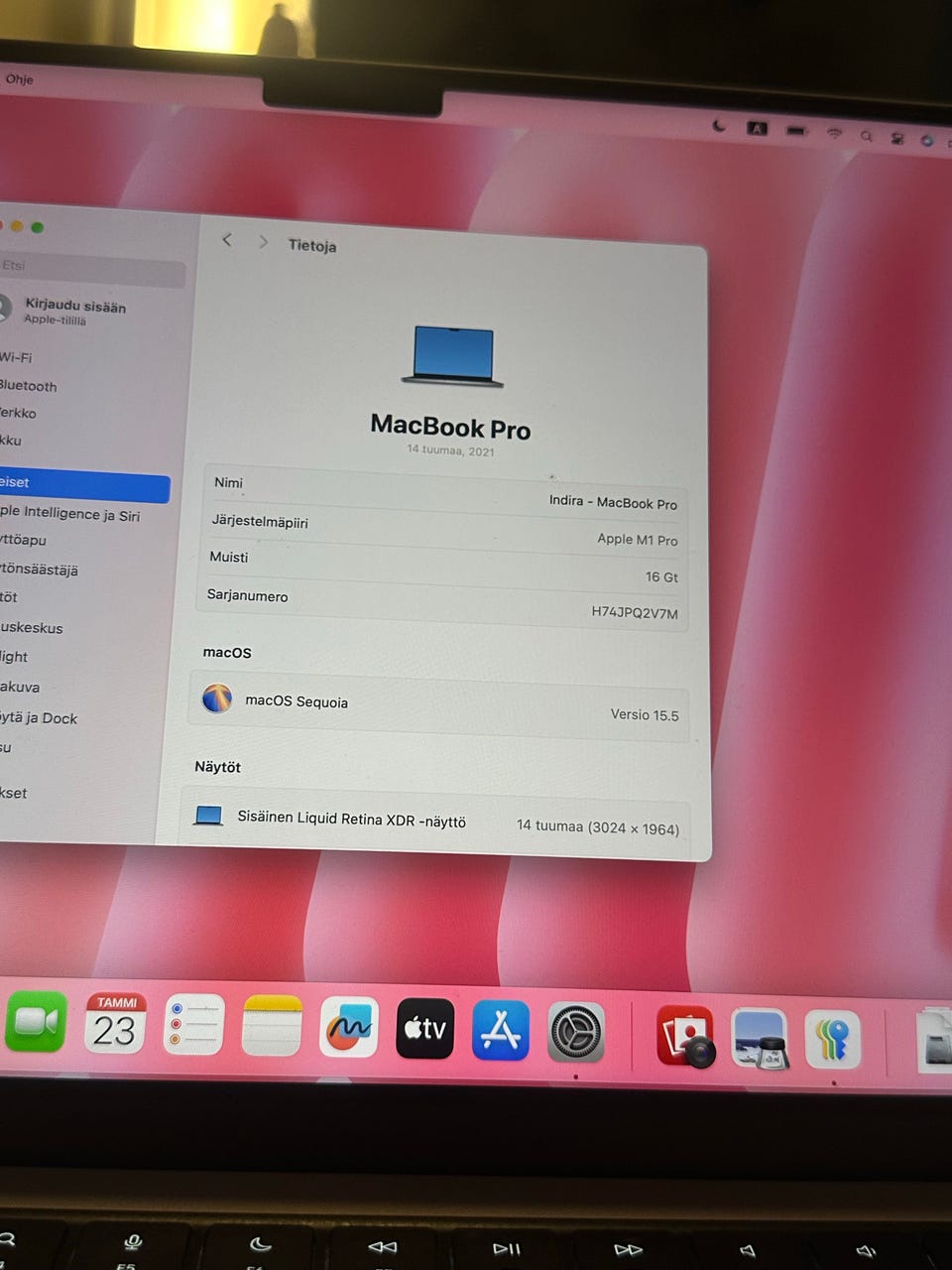Click the 14 tuumaa (3024 × 1964) value
This screenshot has width=952, height=1270.
coord(598,826)
